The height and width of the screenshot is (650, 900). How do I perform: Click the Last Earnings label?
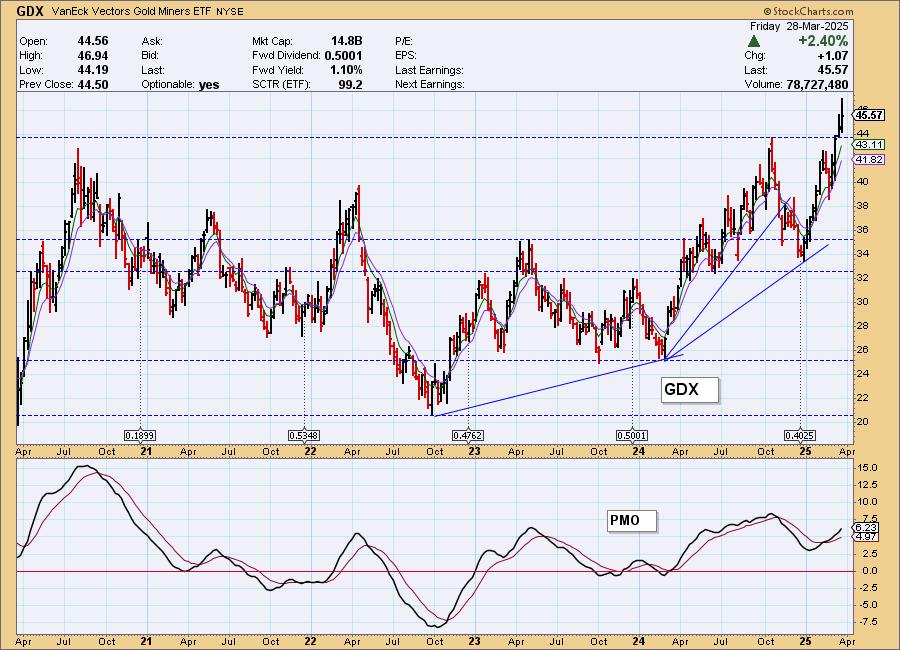coord(429,70)
